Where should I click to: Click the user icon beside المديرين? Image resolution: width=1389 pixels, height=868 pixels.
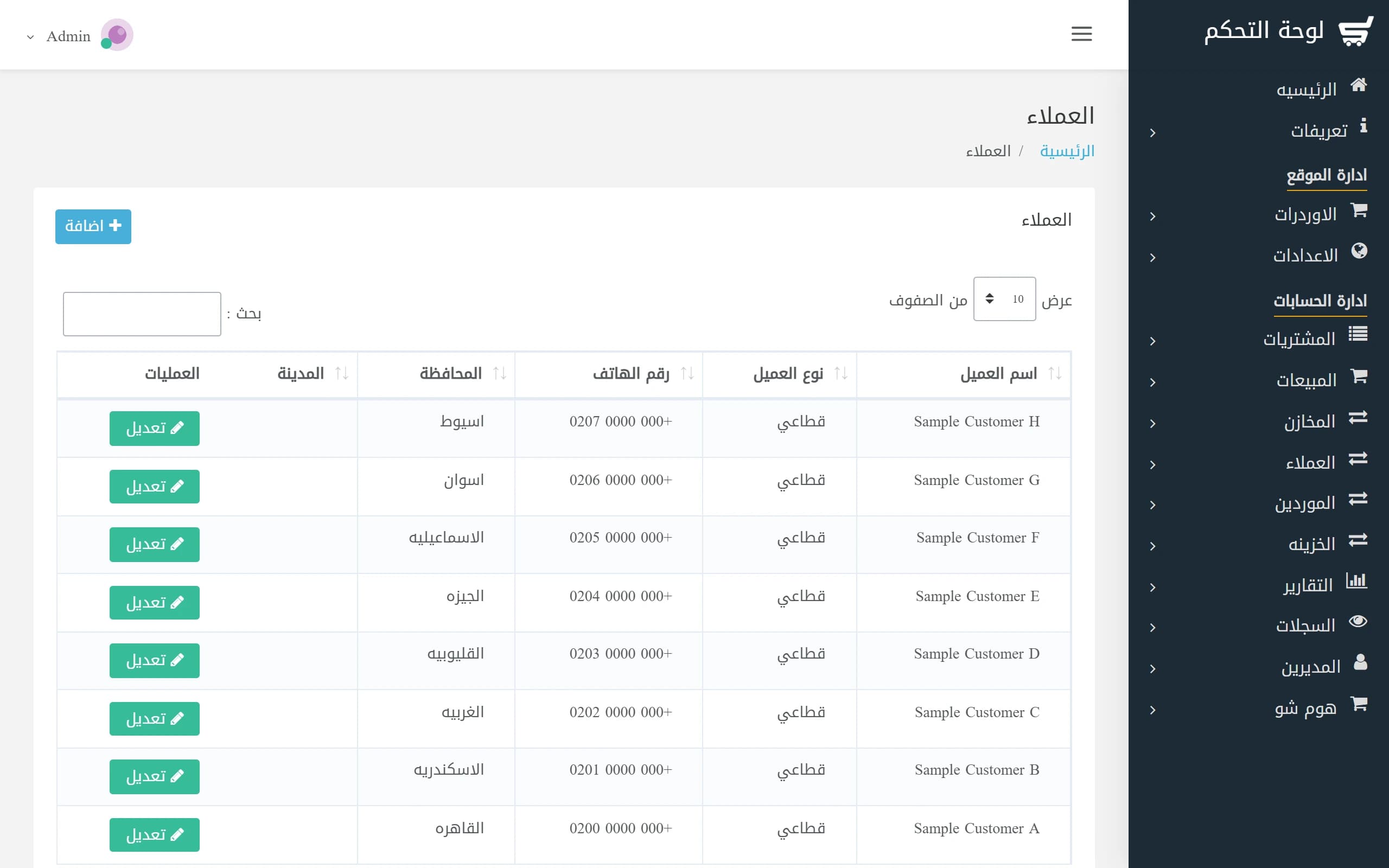pos(1360,662)
